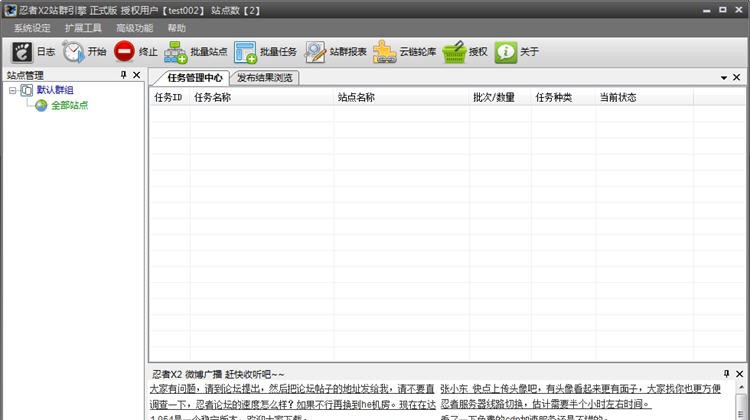Open the 系统设定 menu
This screenshot has width=750, height=420.
tap(32, 28)
